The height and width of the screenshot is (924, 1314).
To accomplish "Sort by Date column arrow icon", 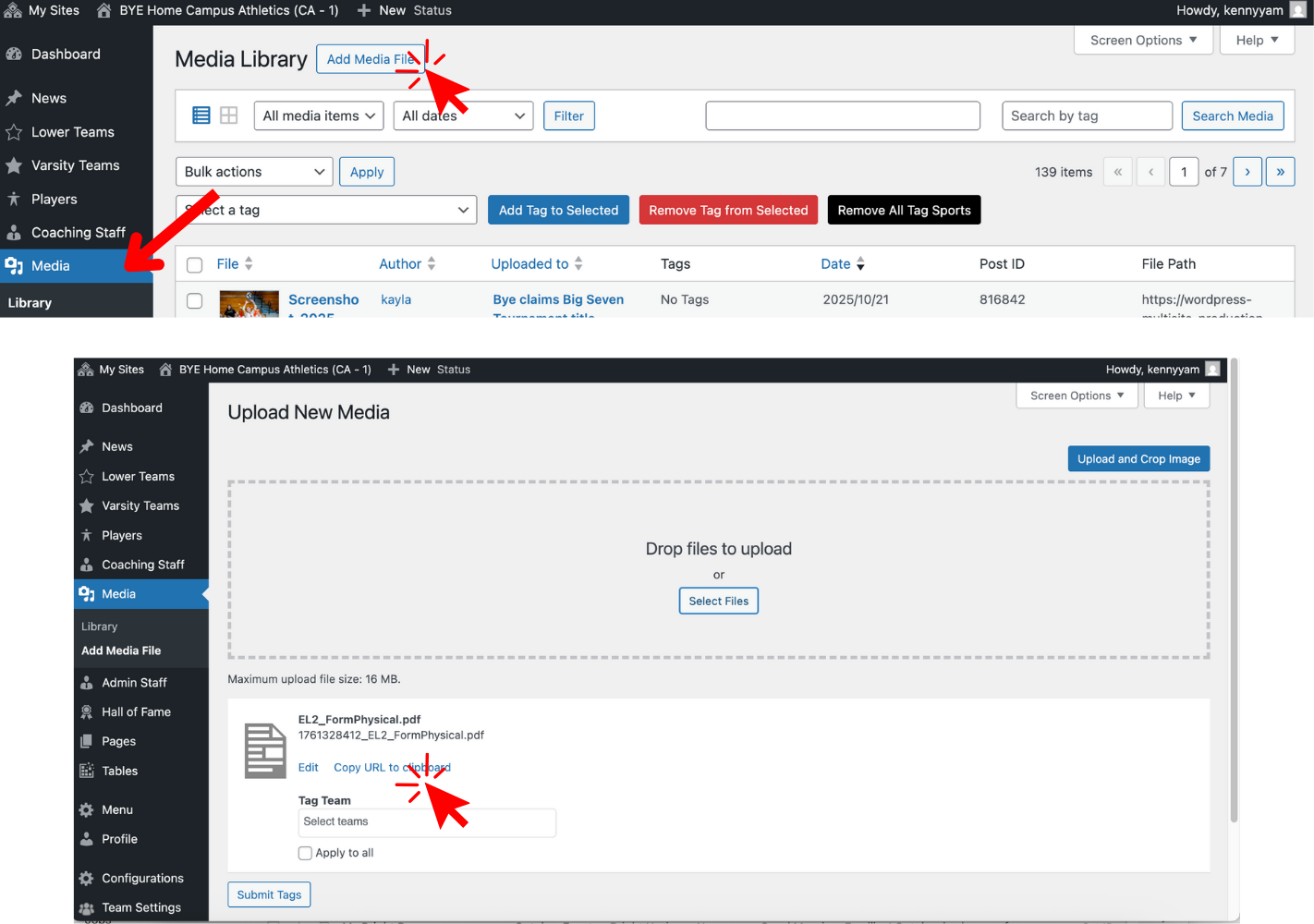I will (860, 264).
